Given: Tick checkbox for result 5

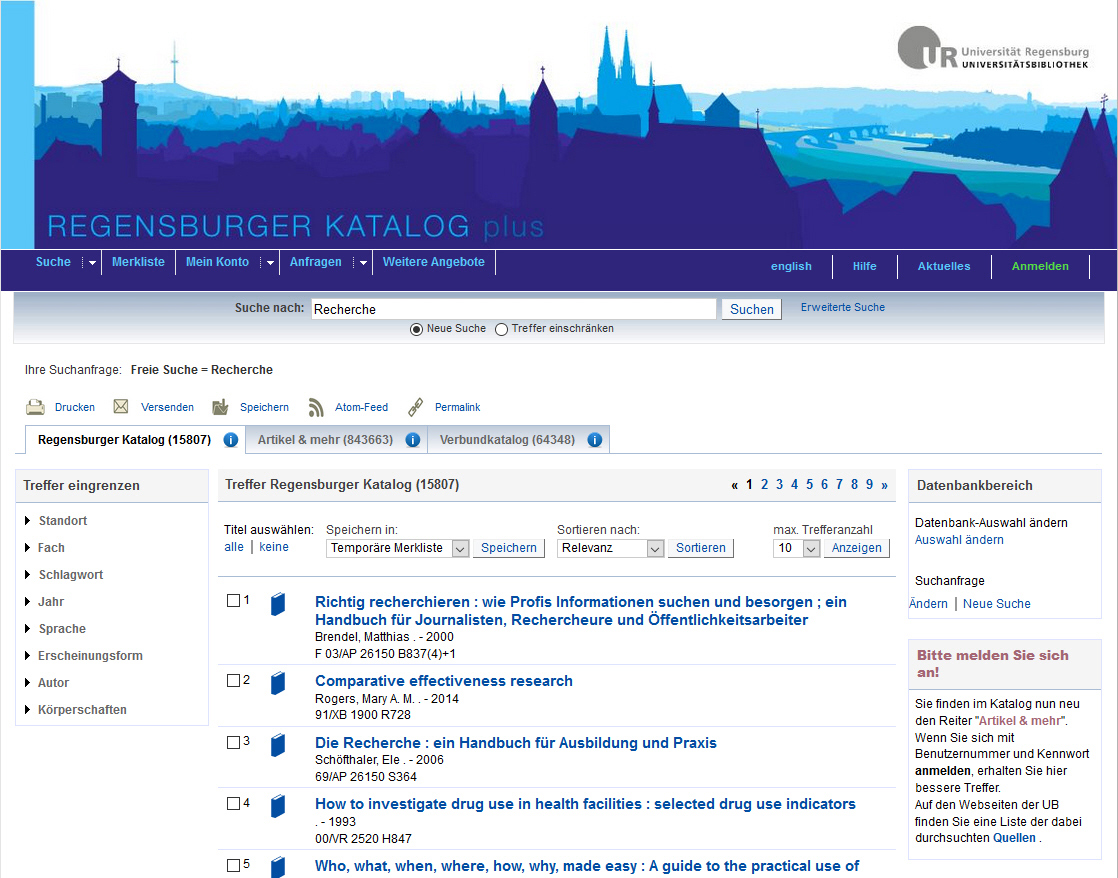Looking at the screenshot, I should [x=233, y=865].
